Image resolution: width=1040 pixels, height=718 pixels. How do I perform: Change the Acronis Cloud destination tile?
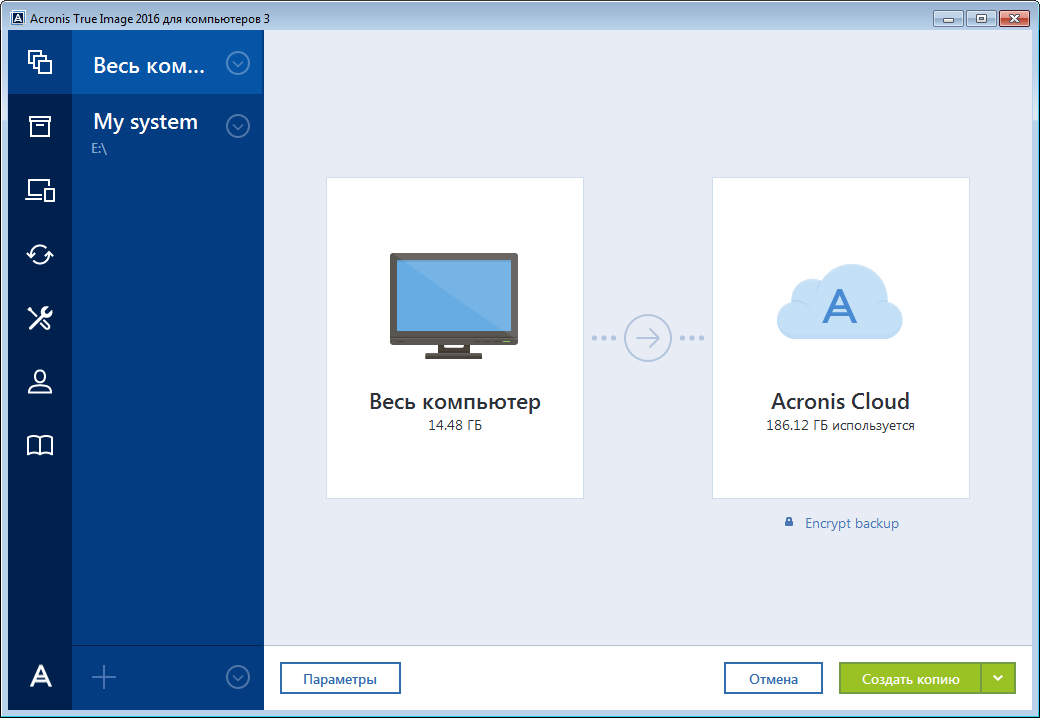coord(840,338)
